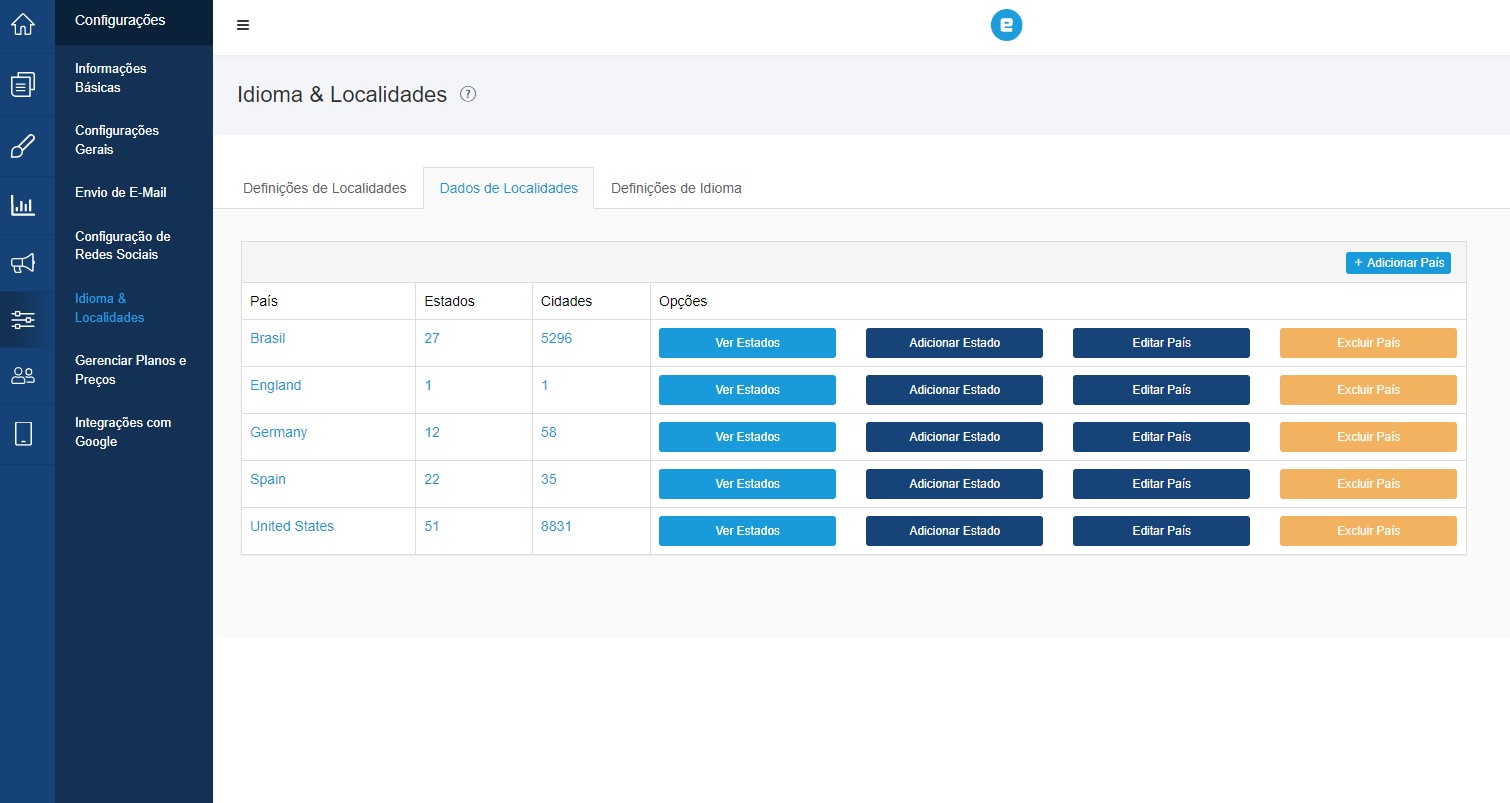Click the home icon in the sidebar
Viewport: 1510px width, 803px height.
coord(23,24)
